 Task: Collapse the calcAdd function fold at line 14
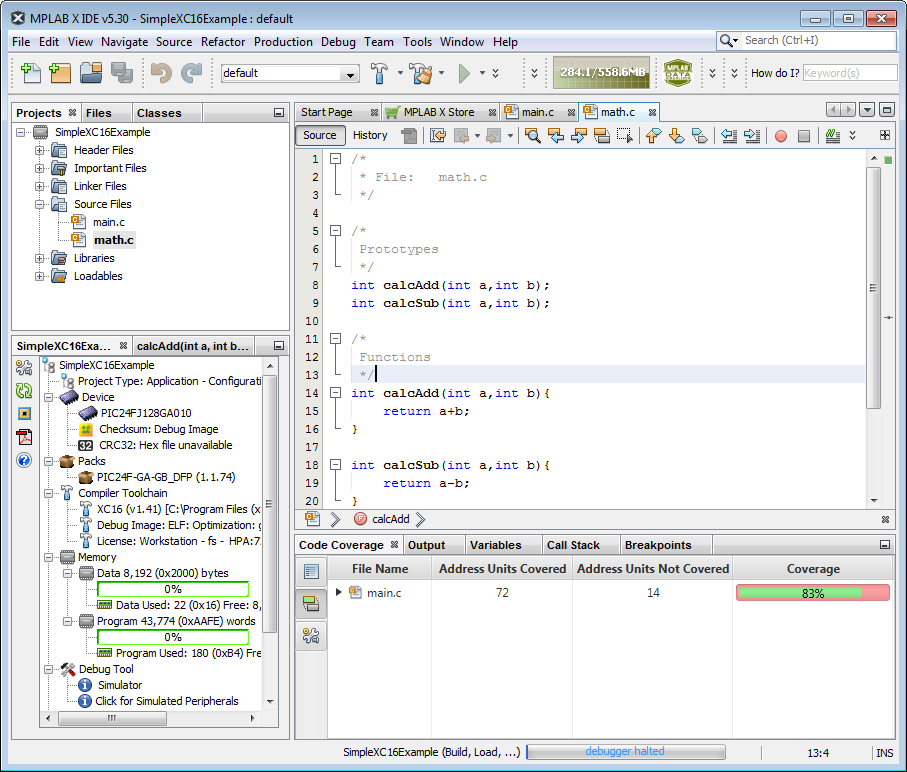click(335, 393)
